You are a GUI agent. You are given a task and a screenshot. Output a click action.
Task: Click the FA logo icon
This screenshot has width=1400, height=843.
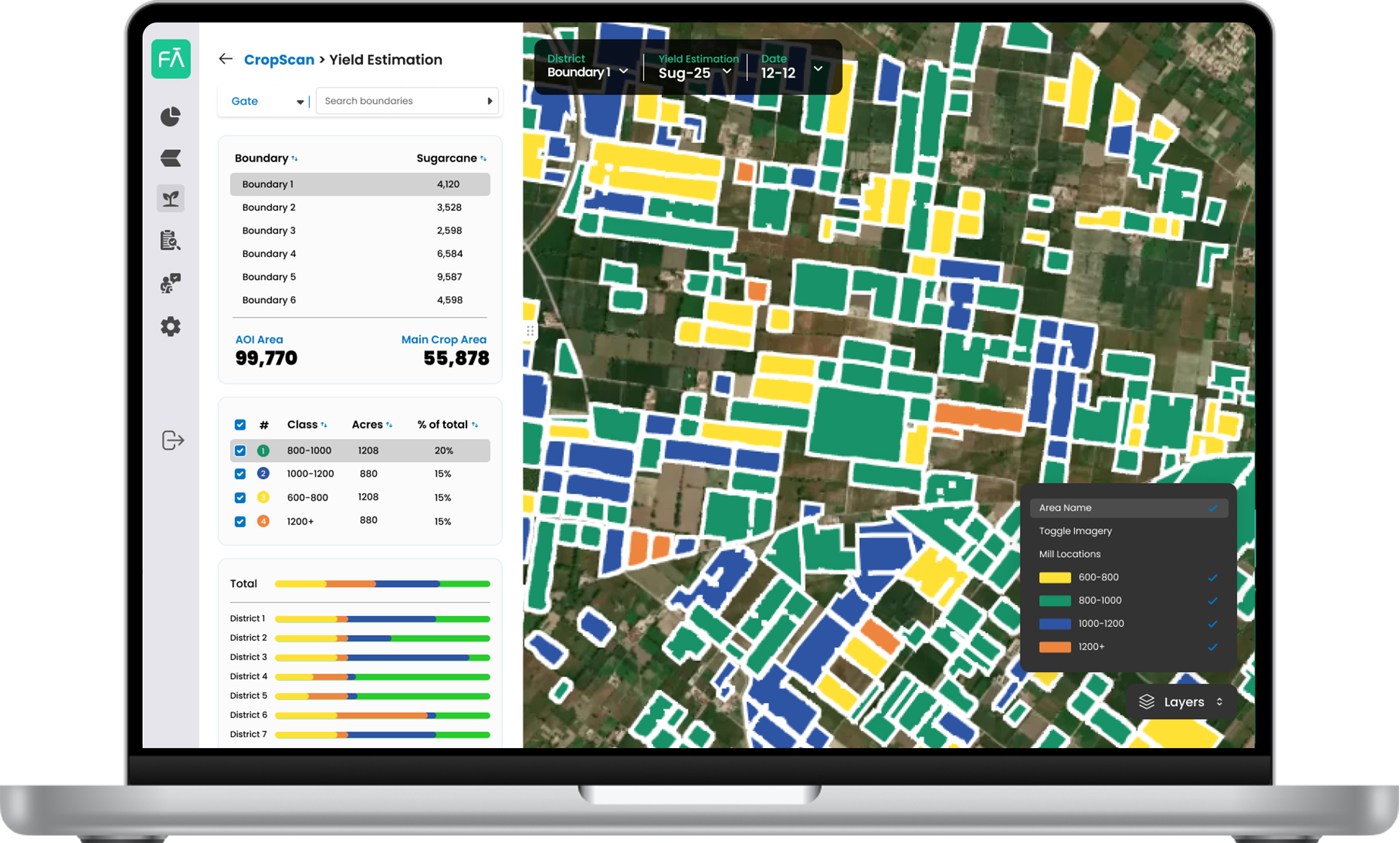[171, 59]
